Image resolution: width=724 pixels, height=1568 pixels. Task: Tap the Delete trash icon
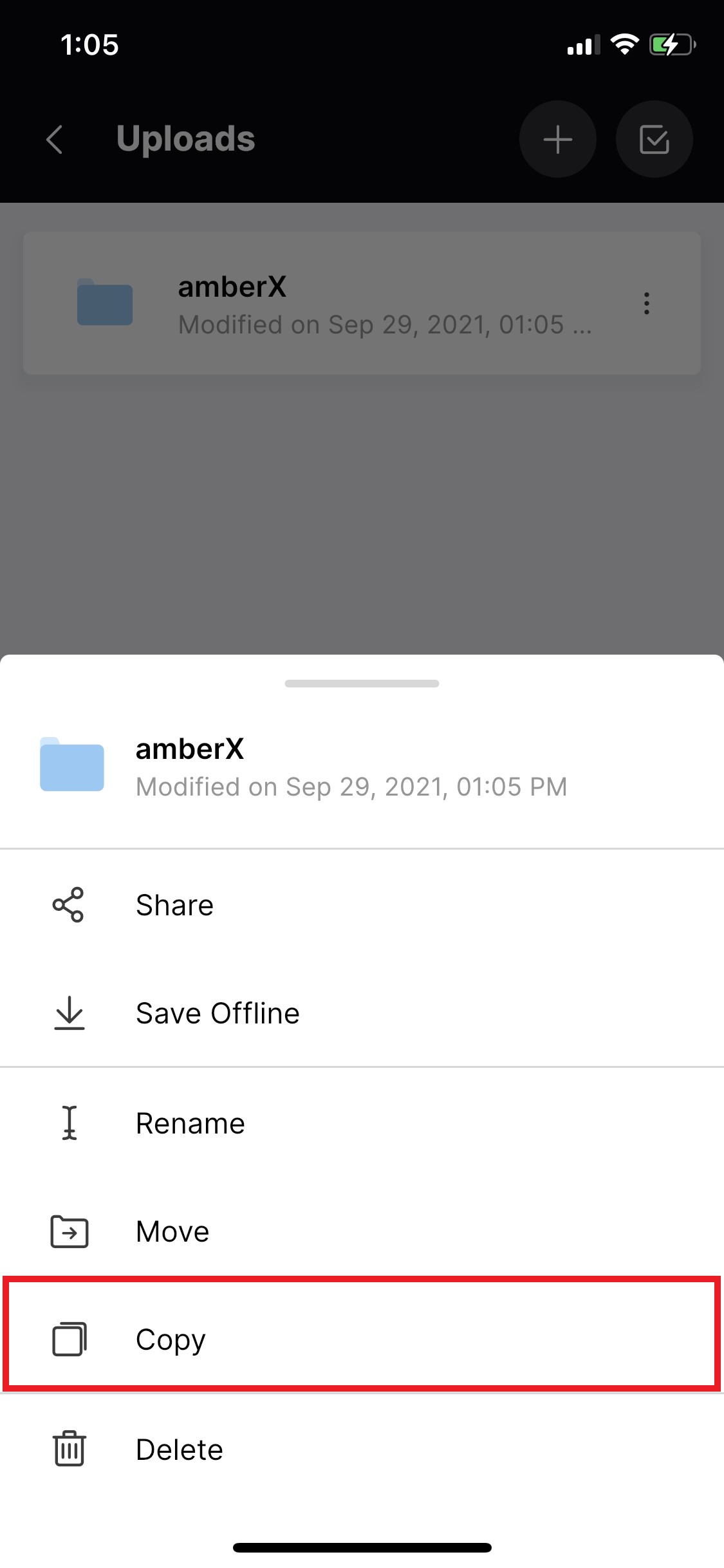pos(69,1448)
